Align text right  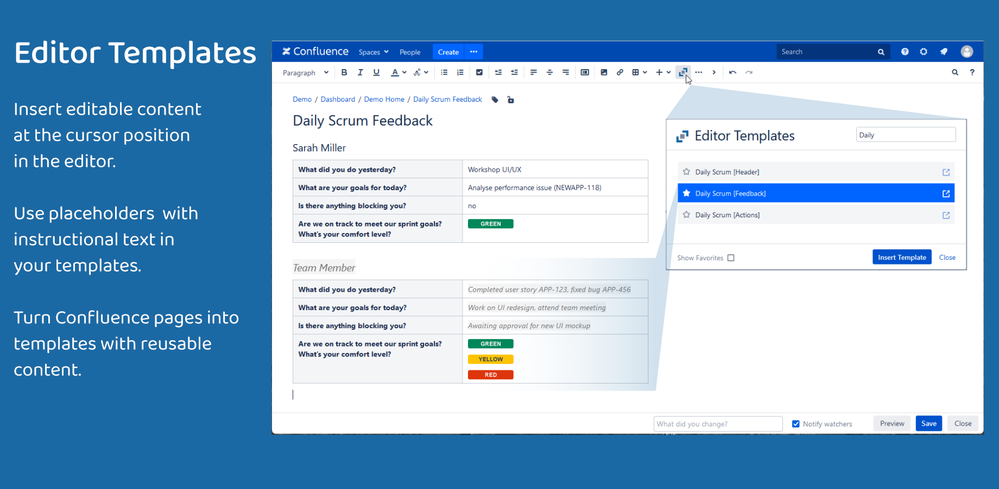click(x=565, y=73)
